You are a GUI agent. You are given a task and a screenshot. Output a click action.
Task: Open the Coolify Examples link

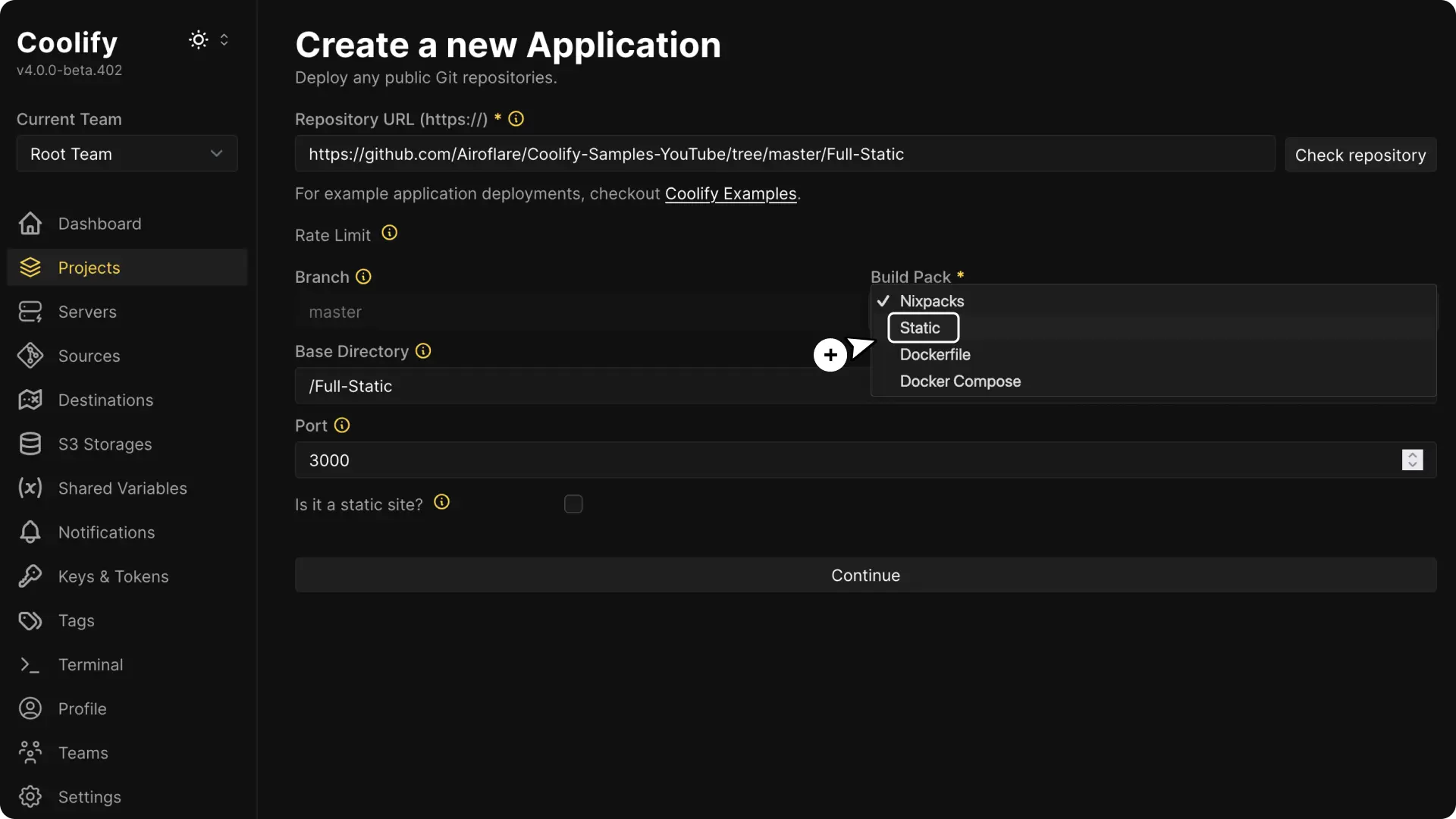(730, 193)
